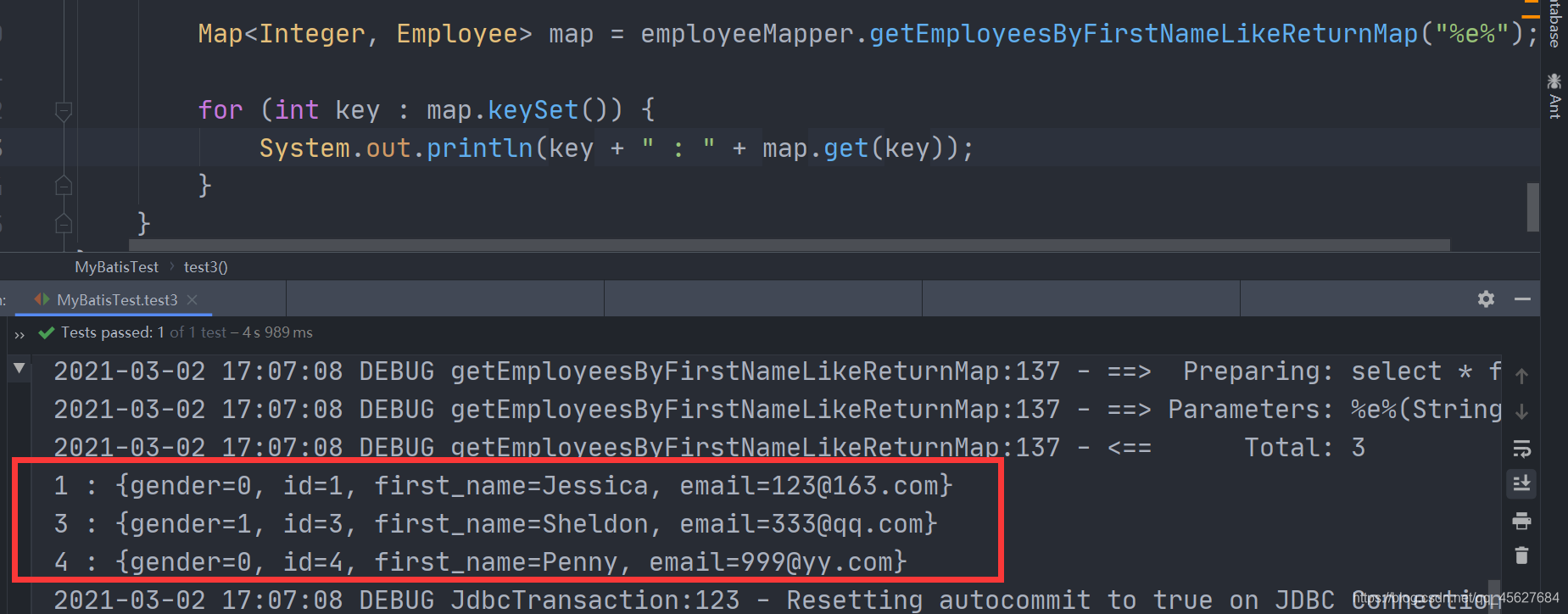The height and width of the screenshot is (614, 1568).
Task: Click the println call in code
Action: coord(479,148)
